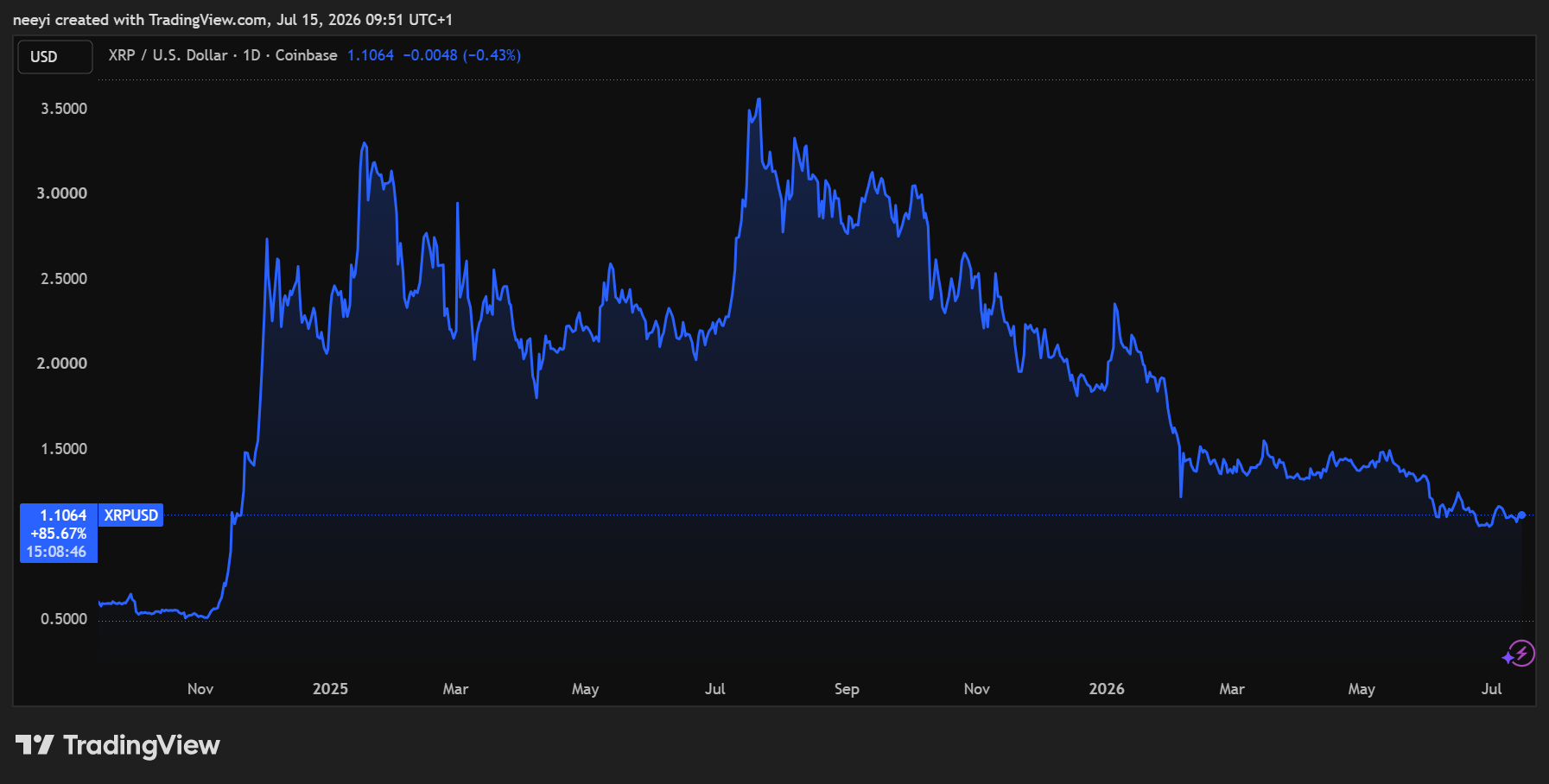This screenshot has width=1549, height=784.
Task: Click the 2.0000 price scale label
Action: click(x=62, y=364)
